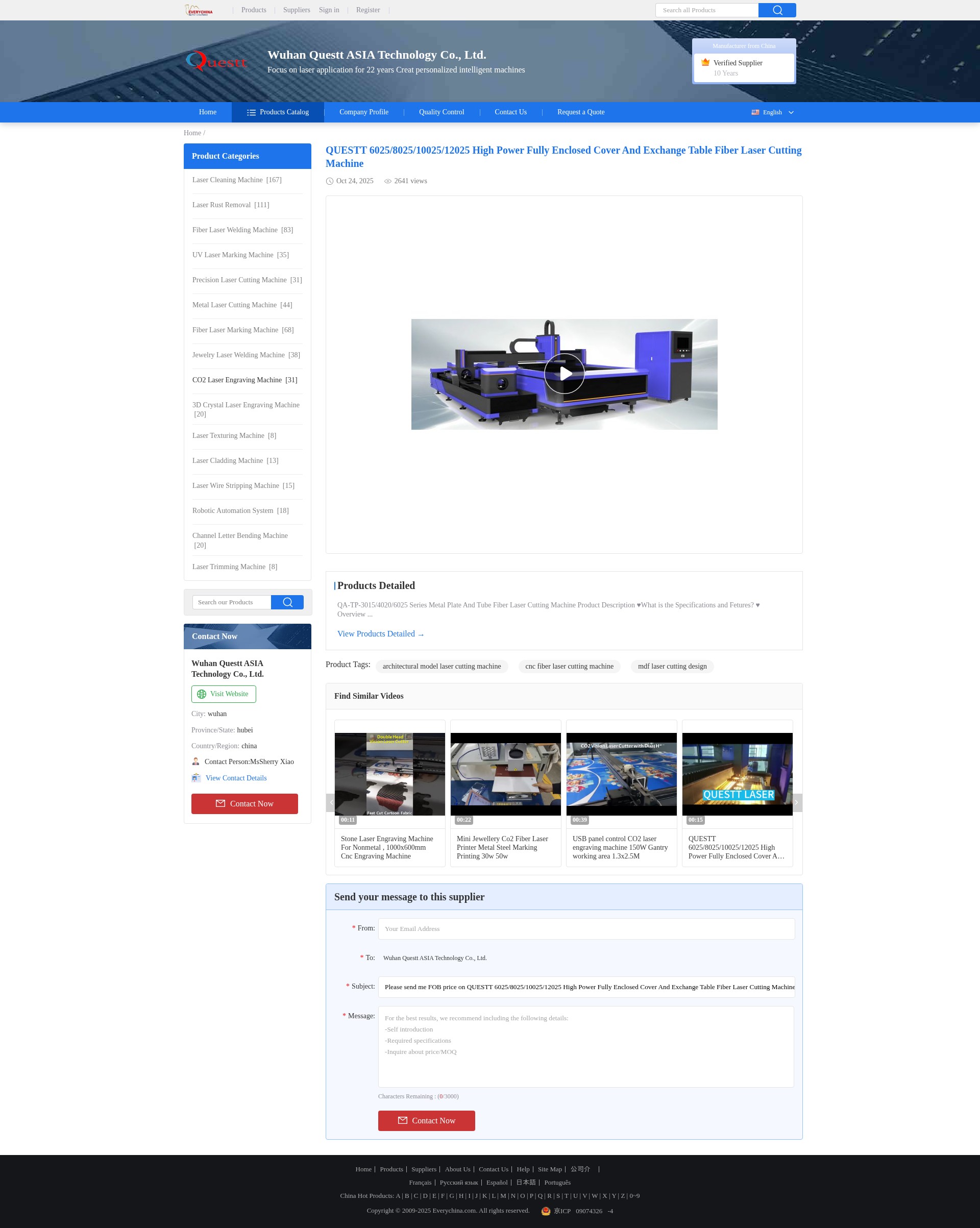Image resolution: width=980 pixels, height=1228 pixels.
Task: Select Metal Laser Cutting Machine category
Action: pyautogui.click(x=242, y=305)
